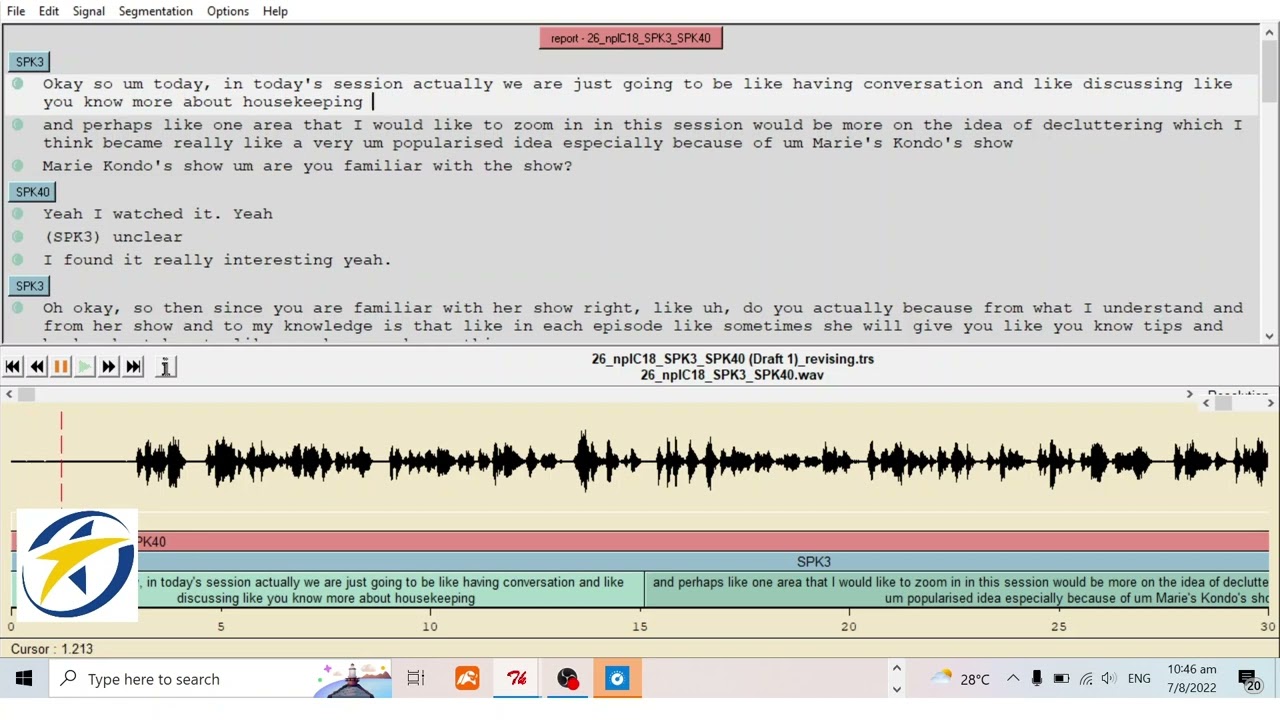
Task: Click the green play button
Action: pyautogui.click(x=85, y=367)
